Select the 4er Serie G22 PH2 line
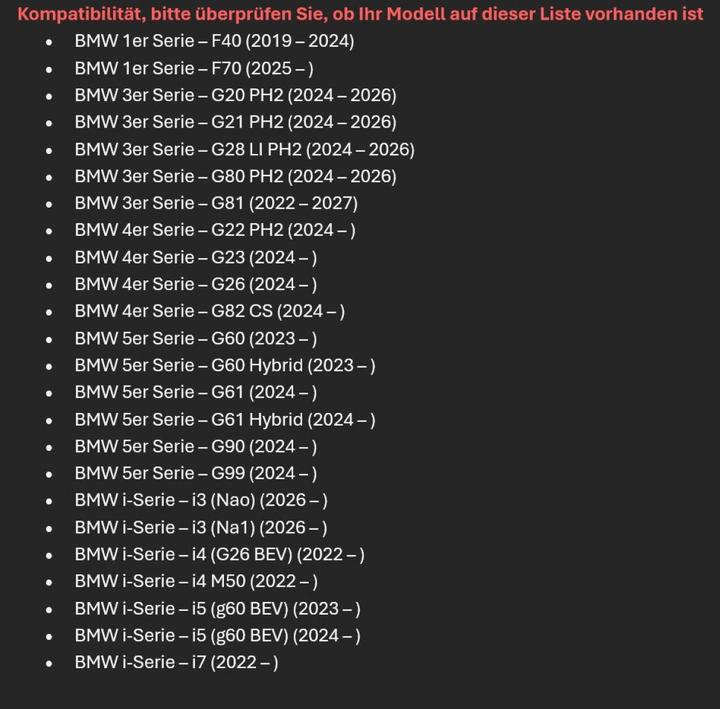The image size is (720, 709). (215, 230)
